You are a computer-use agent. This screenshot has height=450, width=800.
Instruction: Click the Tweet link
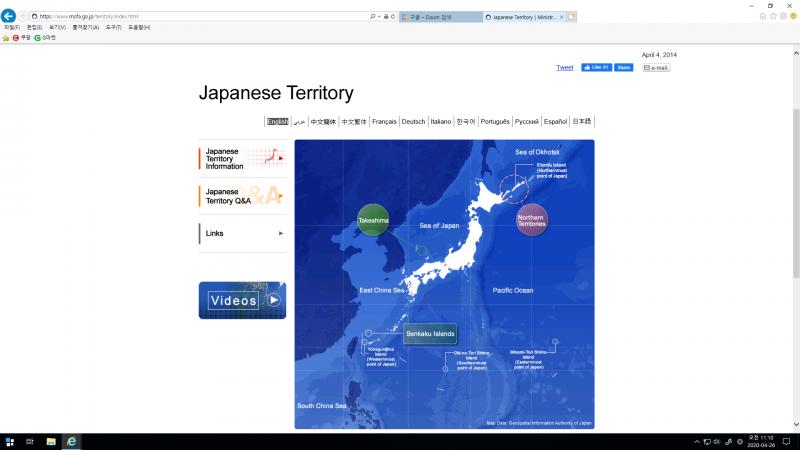pyautogui.click(x=565, y=67)
